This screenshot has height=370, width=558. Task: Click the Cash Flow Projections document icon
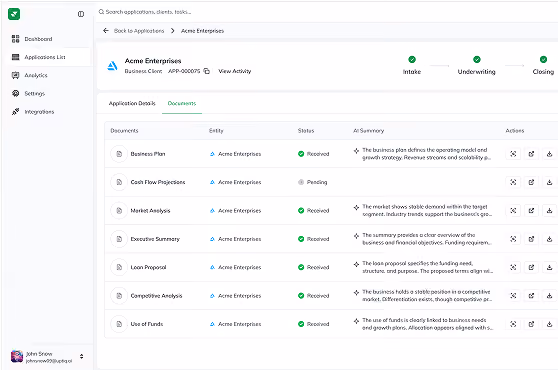click(119, 182)
